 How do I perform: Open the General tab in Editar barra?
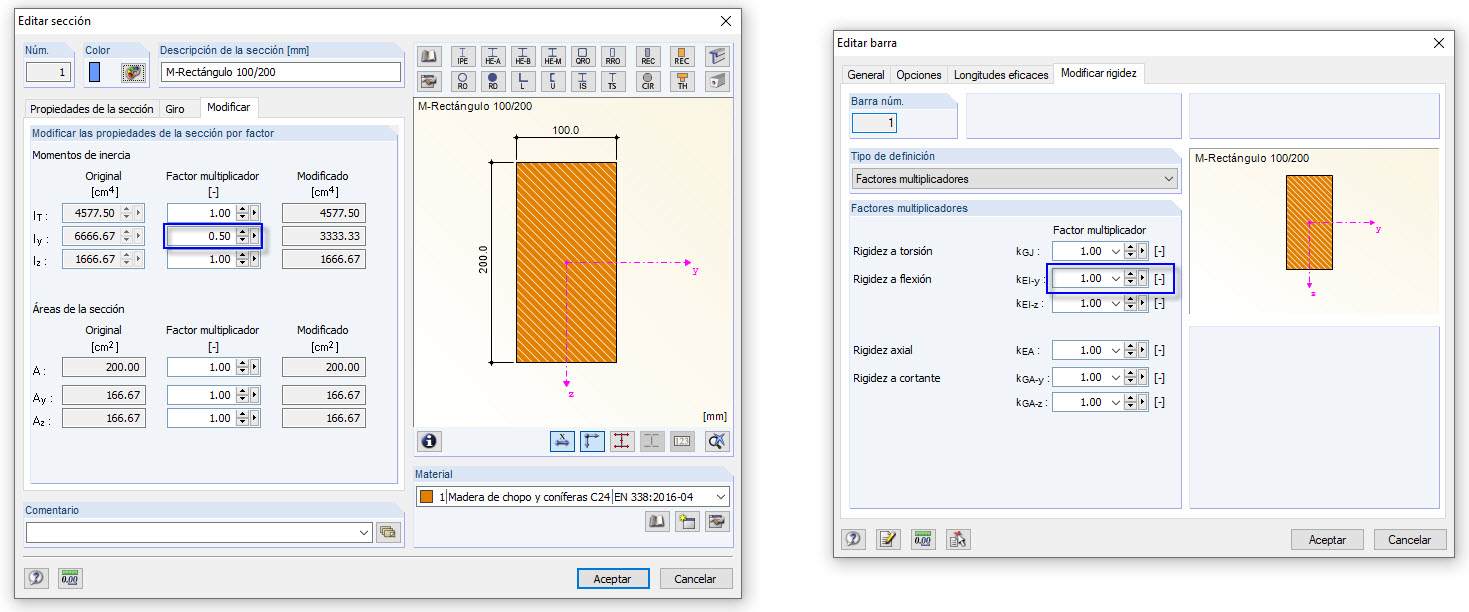(866, 75)
